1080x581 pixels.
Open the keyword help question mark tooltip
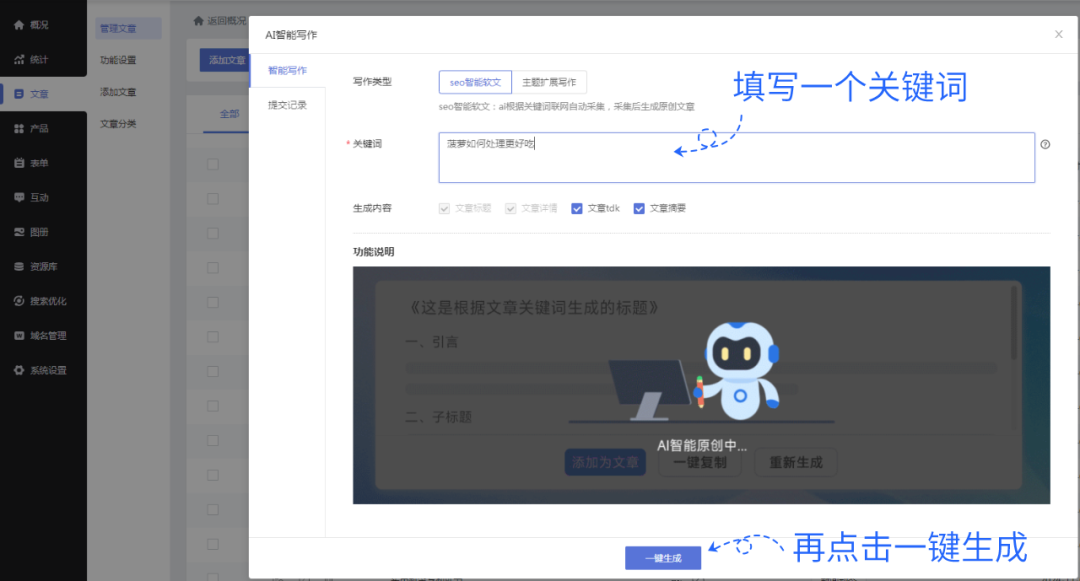tap(1045, 144)
